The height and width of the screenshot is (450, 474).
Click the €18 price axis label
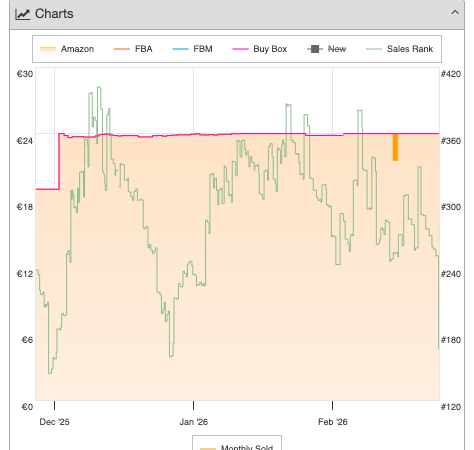point(25,207)
